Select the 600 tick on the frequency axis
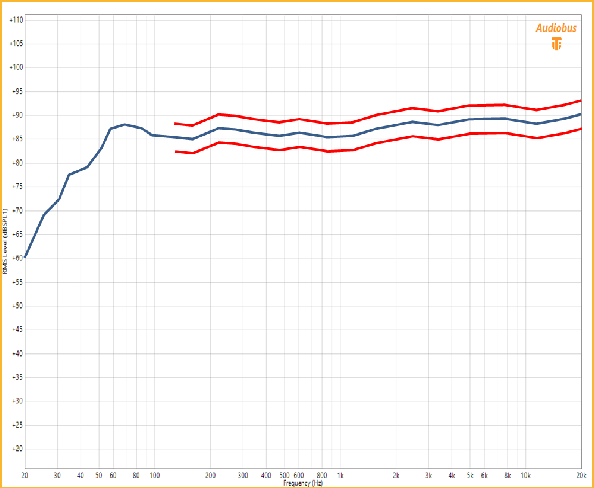 (299, 475)
